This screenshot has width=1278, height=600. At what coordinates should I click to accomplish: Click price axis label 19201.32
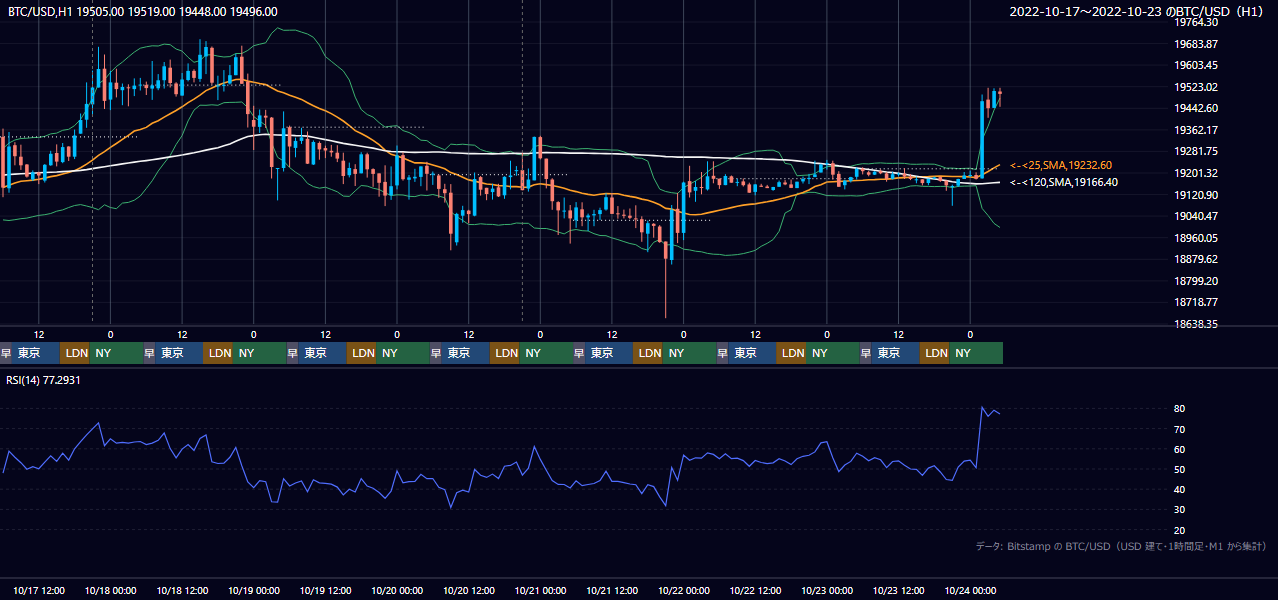coord(1196,173)
